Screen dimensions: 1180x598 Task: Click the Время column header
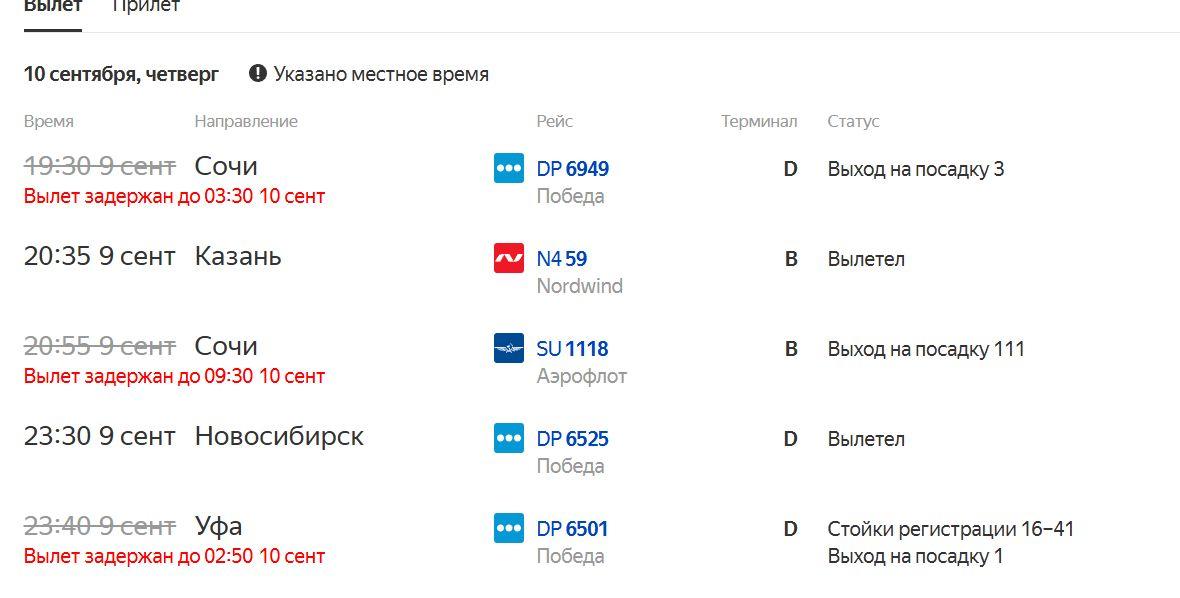pyautogui.click(x=49, y=121)
